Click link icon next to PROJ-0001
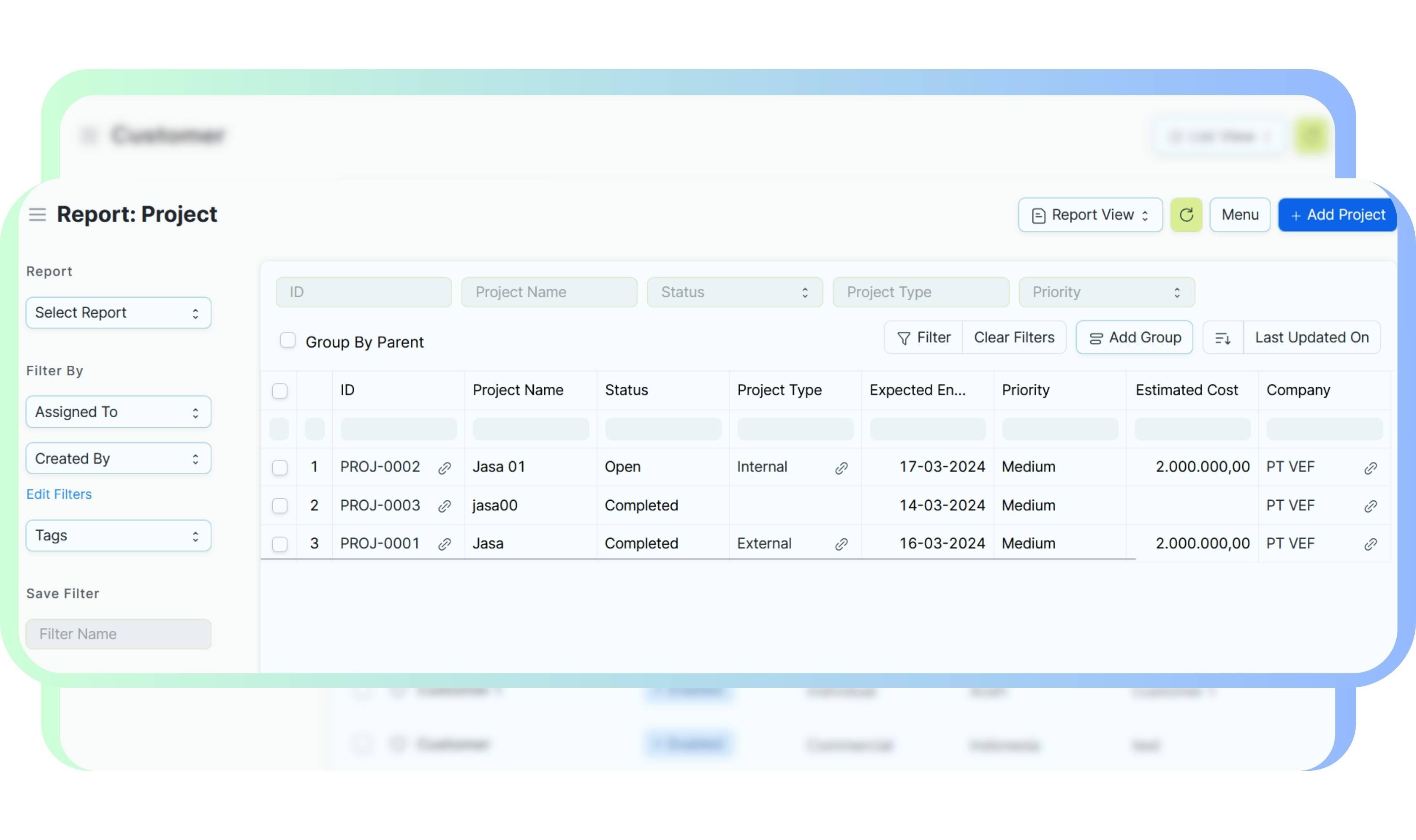This screenshot has height=840, width=1416. coord(444,544)
